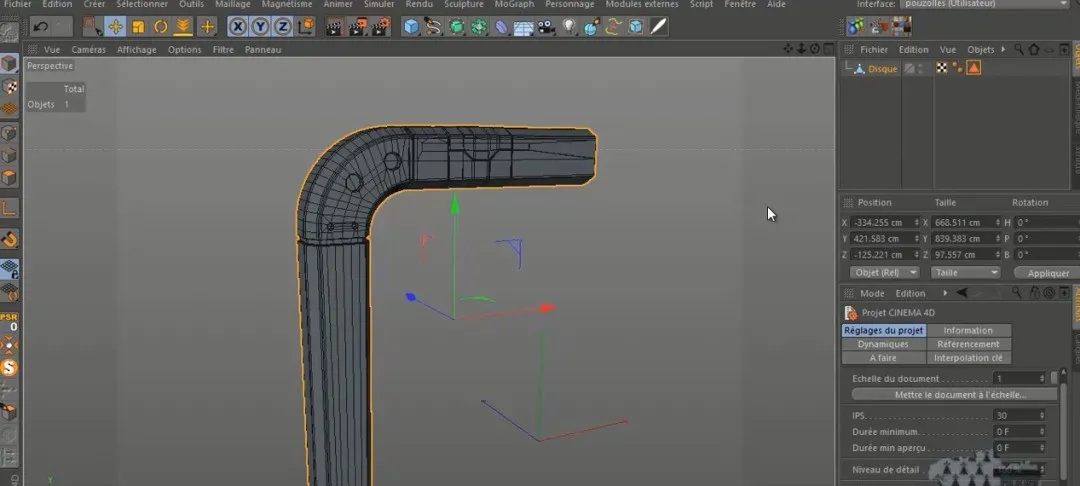Open the MoGraph menu
The width and height of the screenshot is (1080, 486).
(x=514, y=4)
